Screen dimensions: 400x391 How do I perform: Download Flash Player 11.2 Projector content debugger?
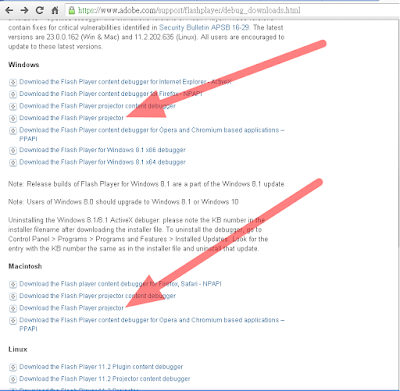(105, 379)
